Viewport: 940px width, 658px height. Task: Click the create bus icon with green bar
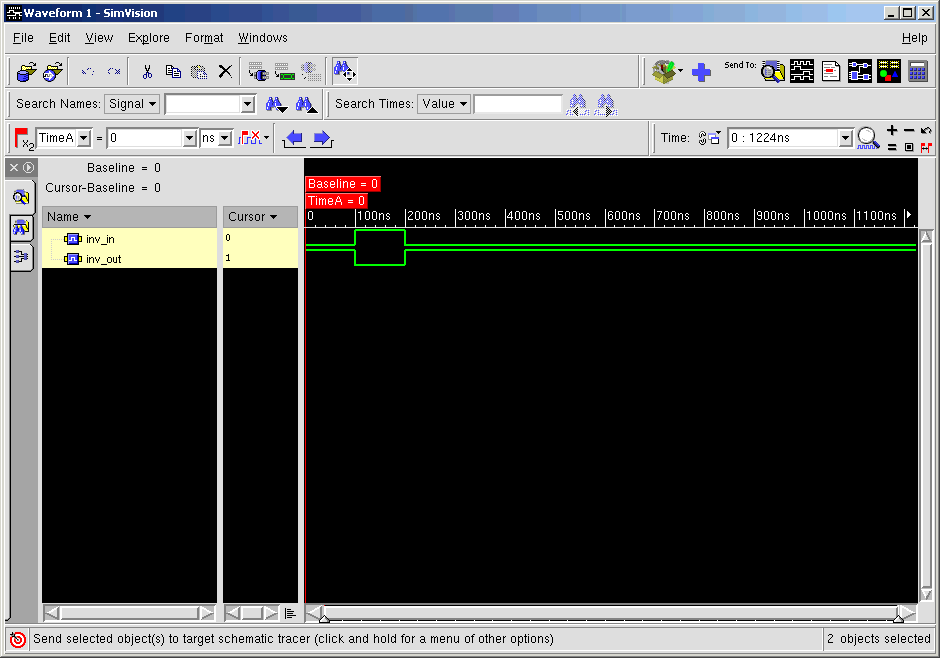click(285, 72)
